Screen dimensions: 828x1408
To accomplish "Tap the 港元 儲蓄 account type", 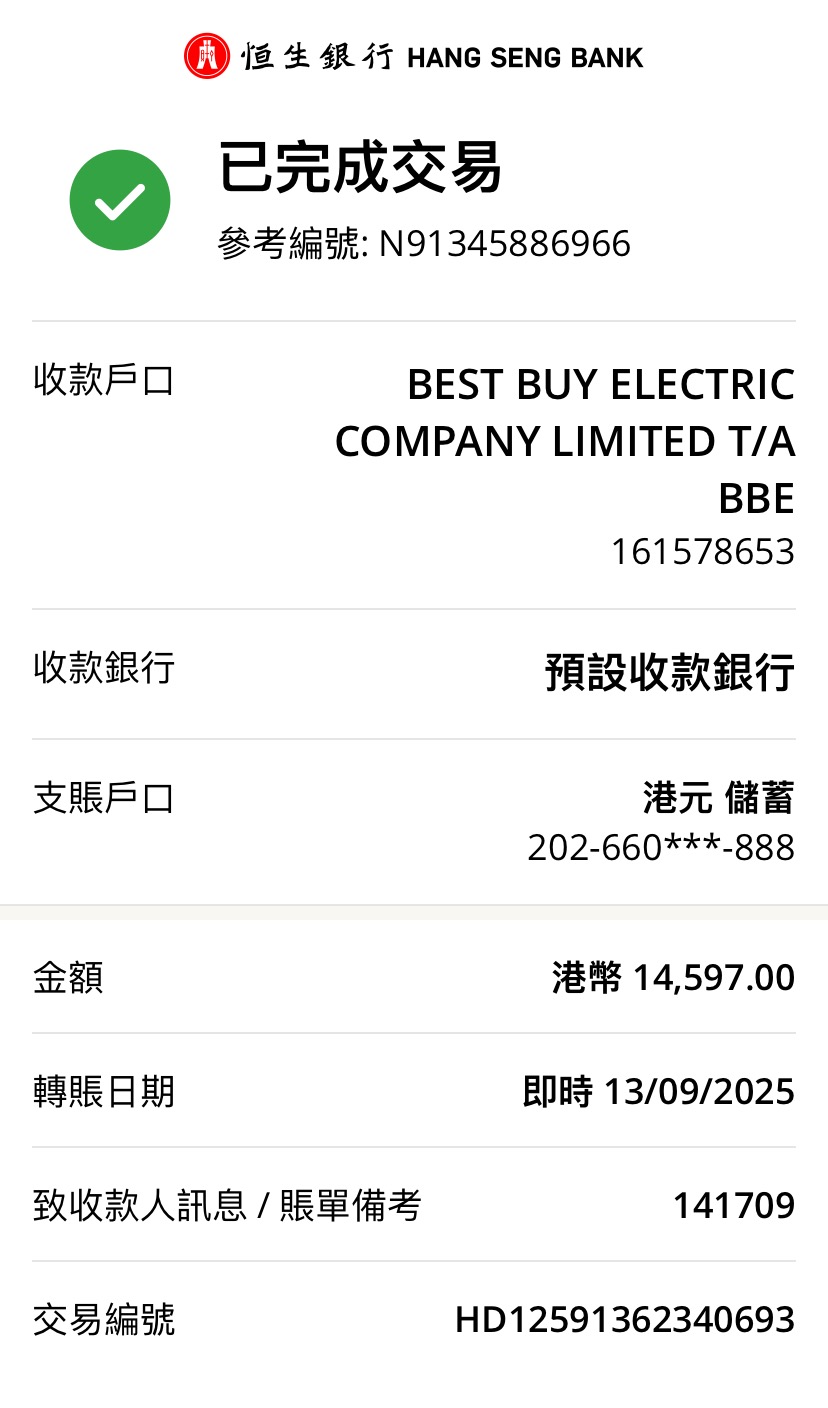I will 718,798.
